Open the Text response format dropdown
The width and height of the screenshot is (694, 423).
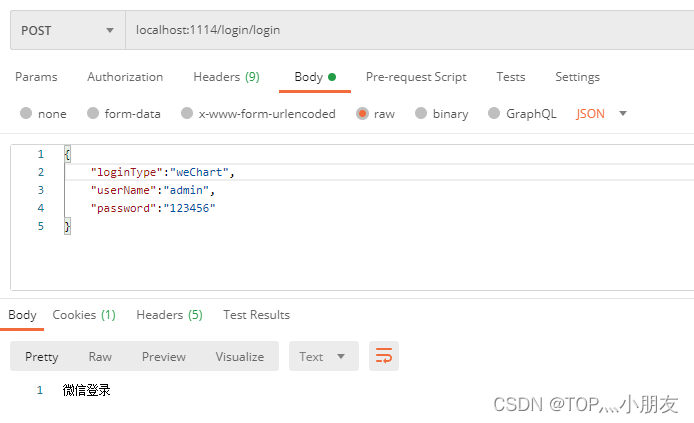[323, 356]
